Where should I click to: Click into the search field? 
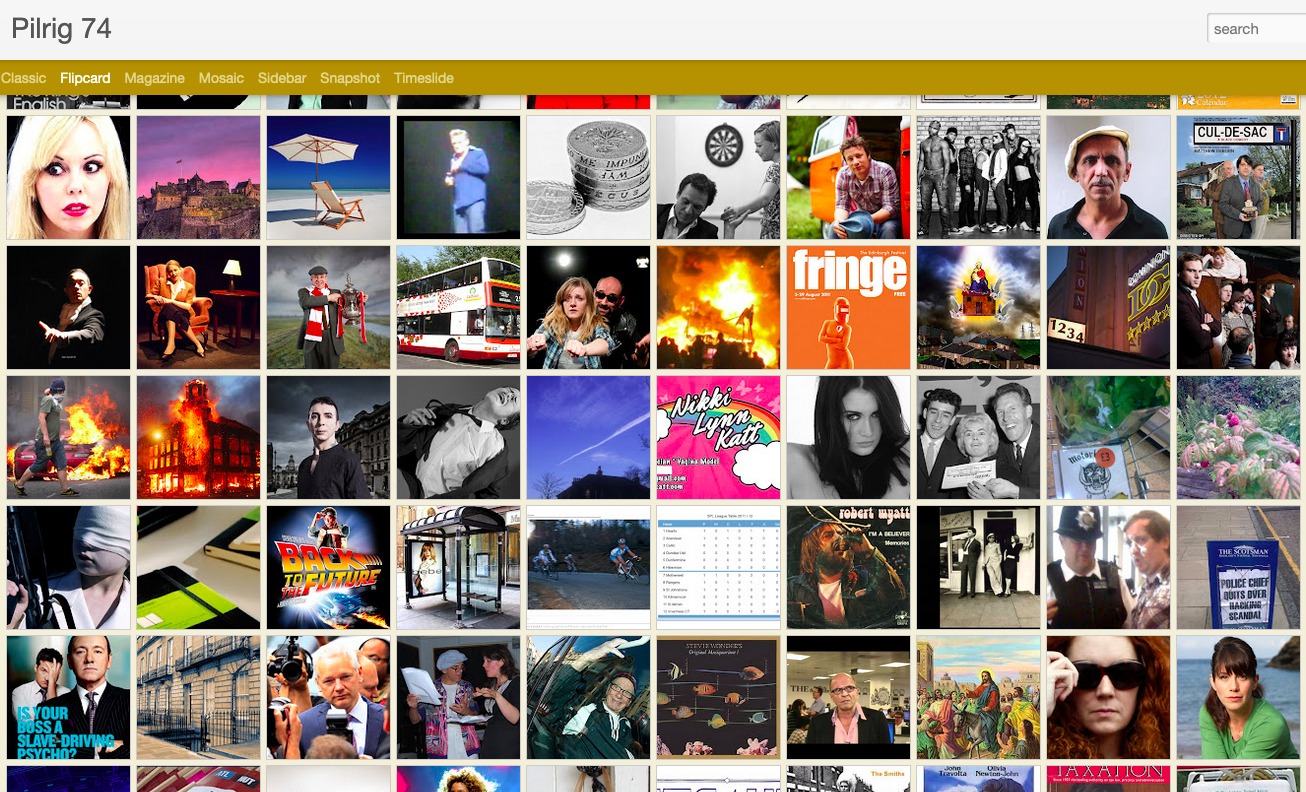click(x=1257, y=29)
